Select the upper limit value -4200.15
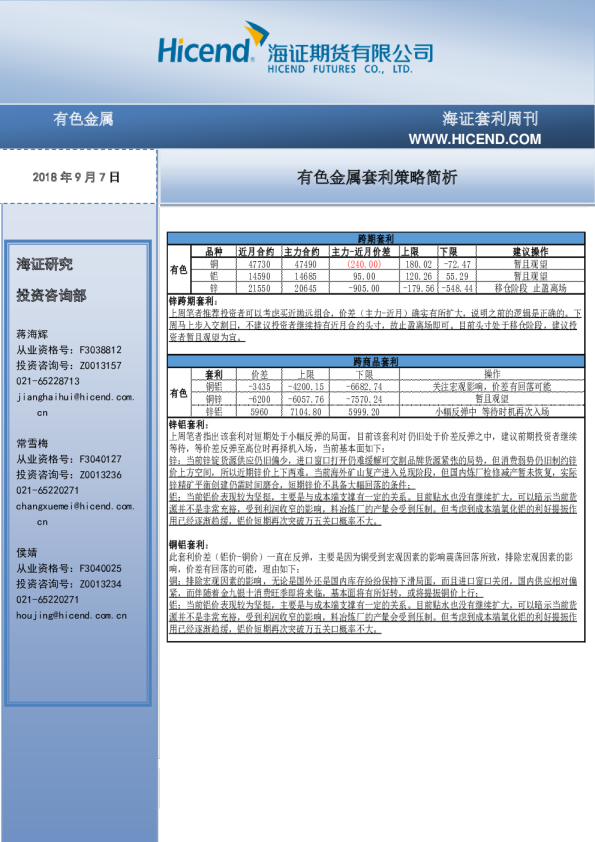 [x=306, y=387]
